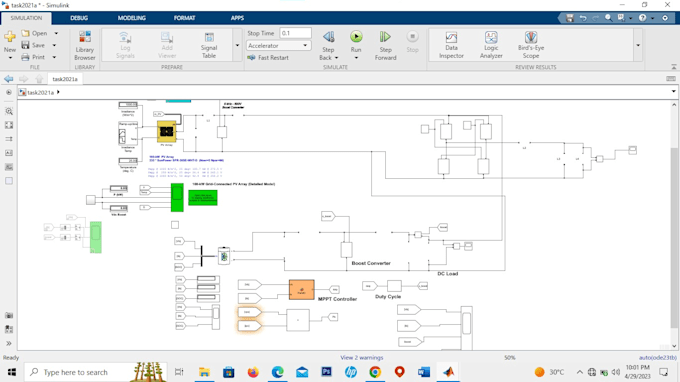Click the Stop Time input field
Image resolution: width=680 pixels, height=382 pixels.
[295, 33]
